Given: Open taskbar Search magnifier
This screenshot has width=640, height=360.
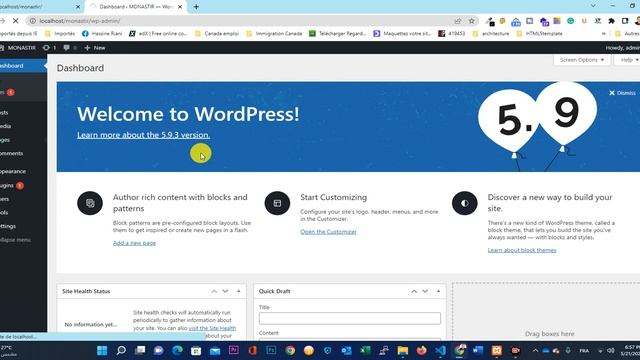Looking at the screenshot, I should point(121,350).
